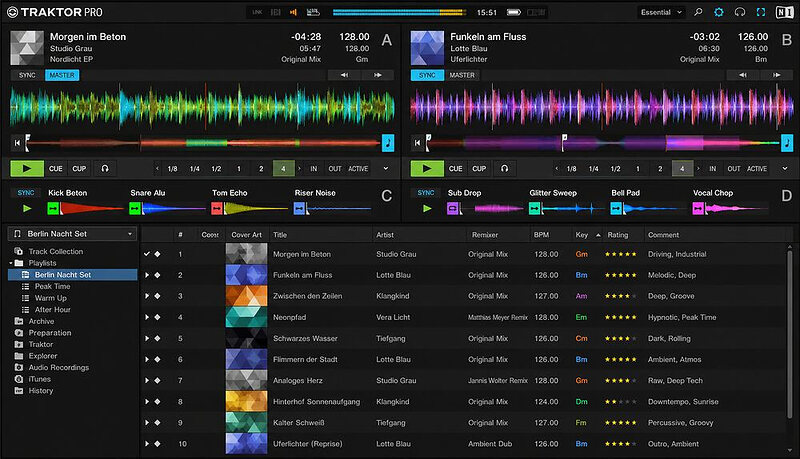Play Deck A with the green play button
800x459 pixels.
pyautogui.click(x=27, y=168)
